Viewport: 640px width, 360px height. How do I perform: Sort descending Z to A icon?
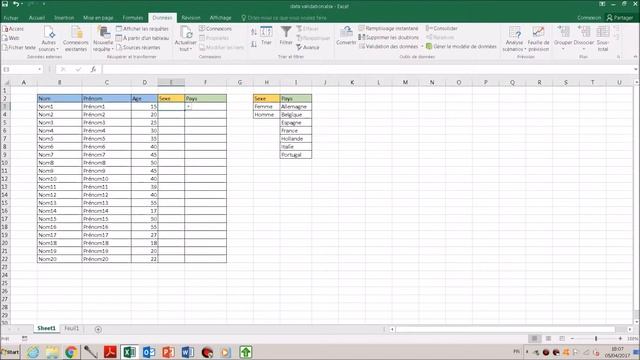[x=254, y=44]
